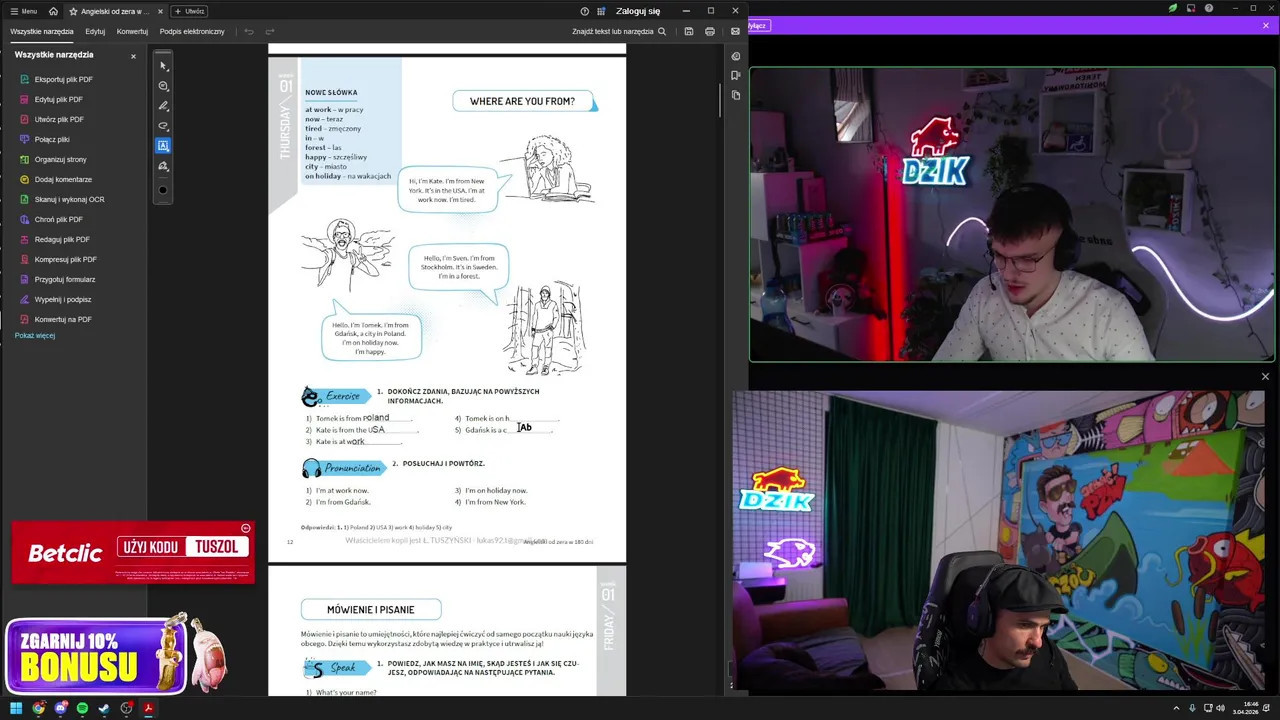
Task: Select the highlighter pen tool
Action: click(164, 106)
